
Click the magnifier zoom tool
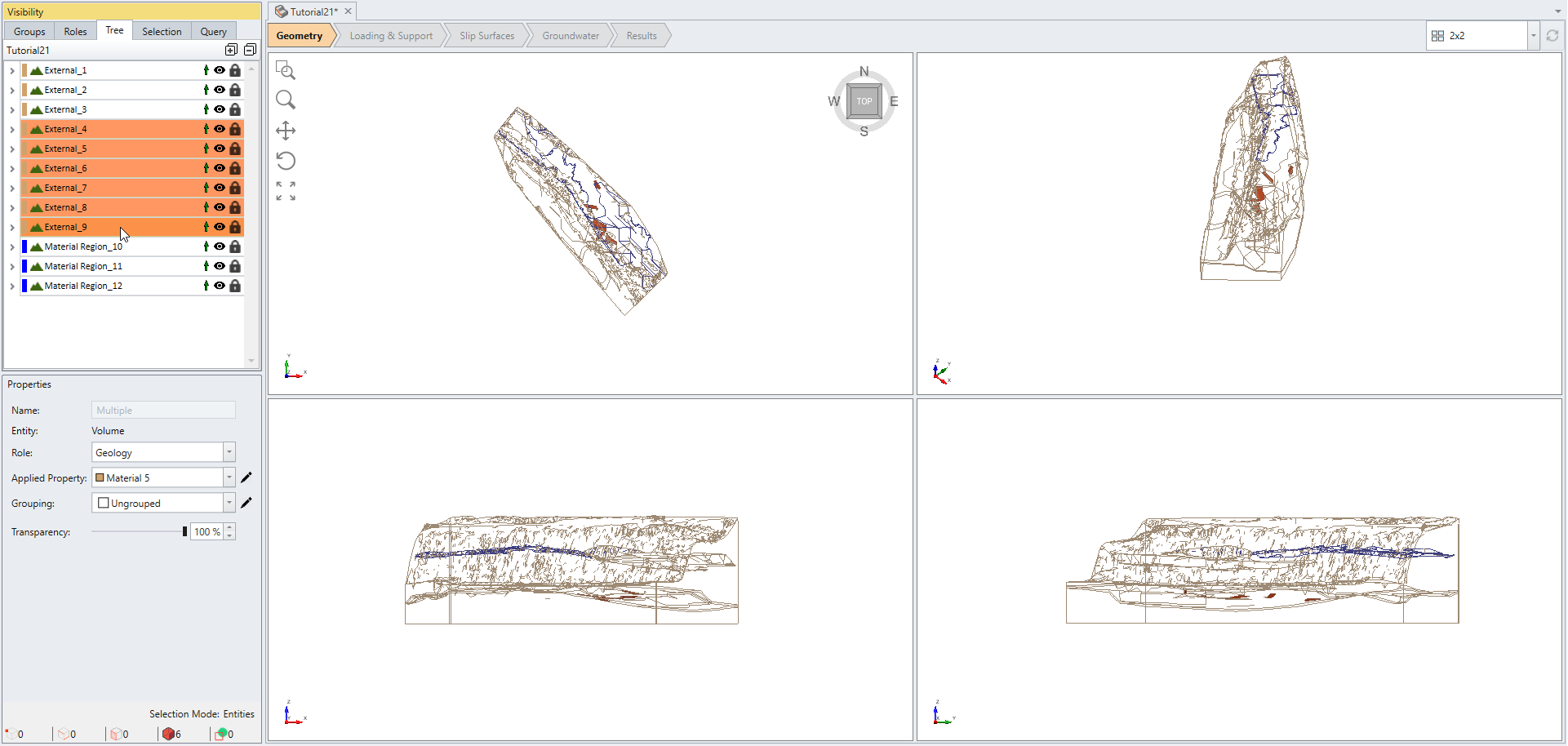click(x=285, y=100)
